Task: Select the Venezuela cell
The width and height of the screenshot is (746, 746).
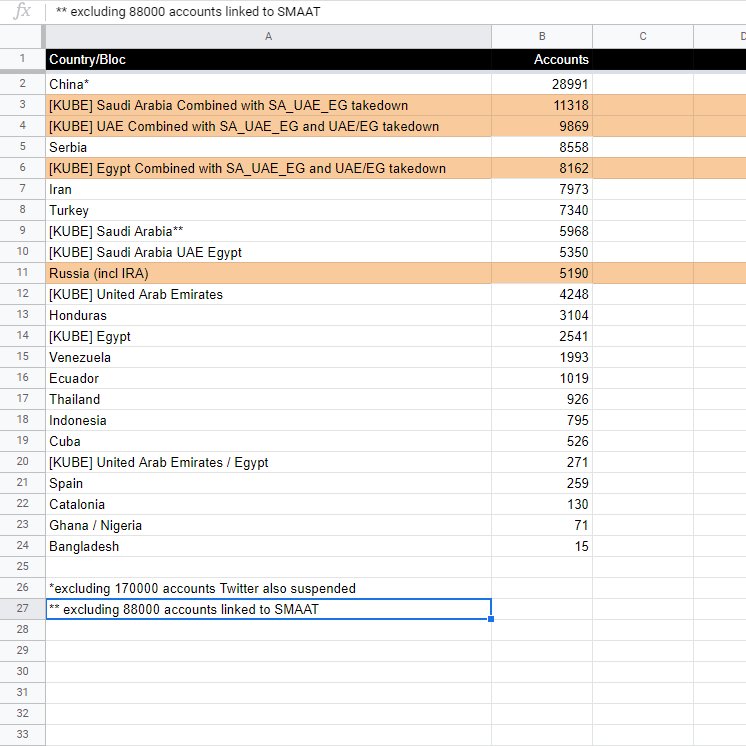Action: coord(268,357)
